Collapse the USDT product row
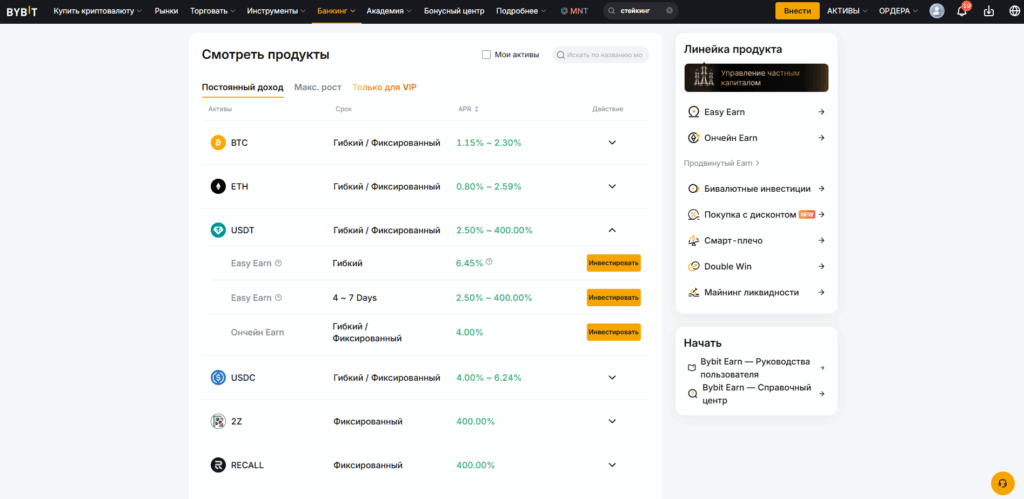 click(612, 230)
